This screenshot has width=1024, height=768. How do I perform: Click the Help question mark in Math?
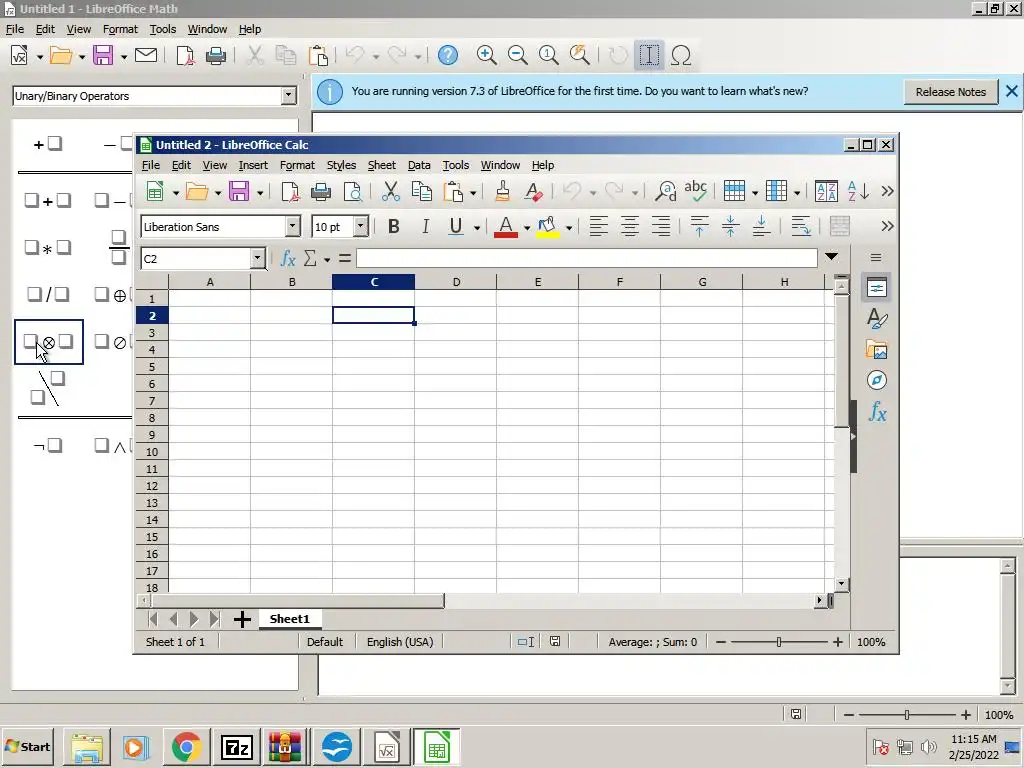pyautogui.click(x=447, y=56)
